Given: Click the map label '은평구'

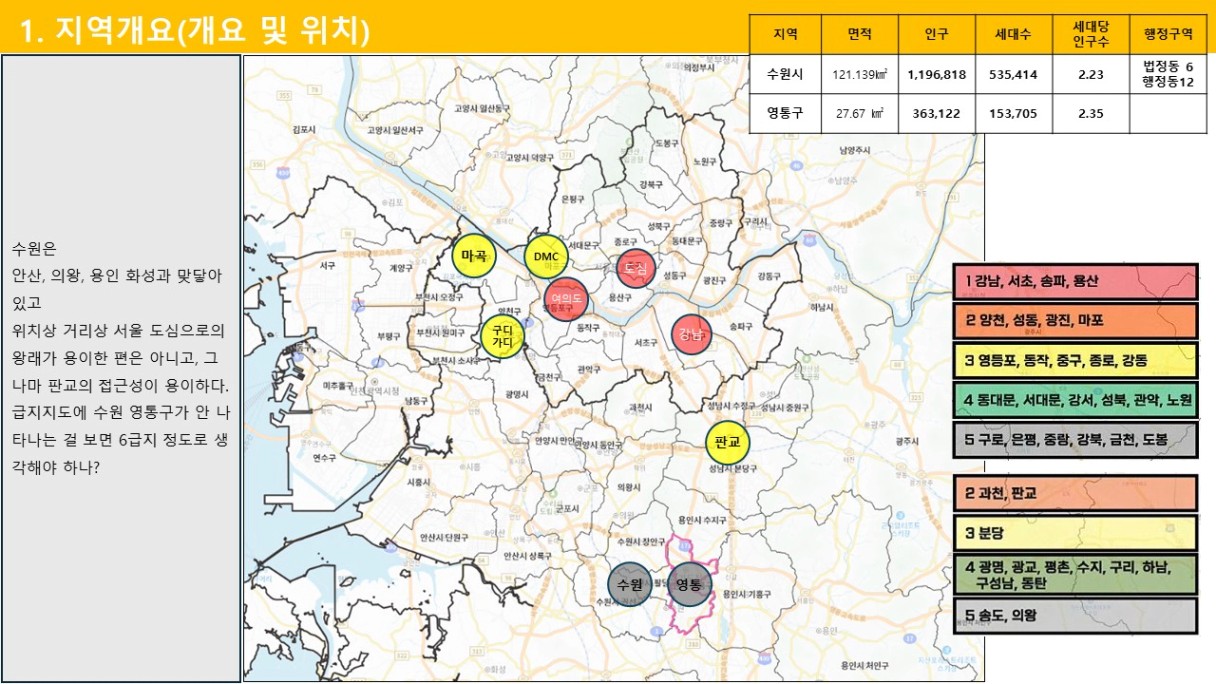Looking at the screenshot, I should [x=571, y=199].
